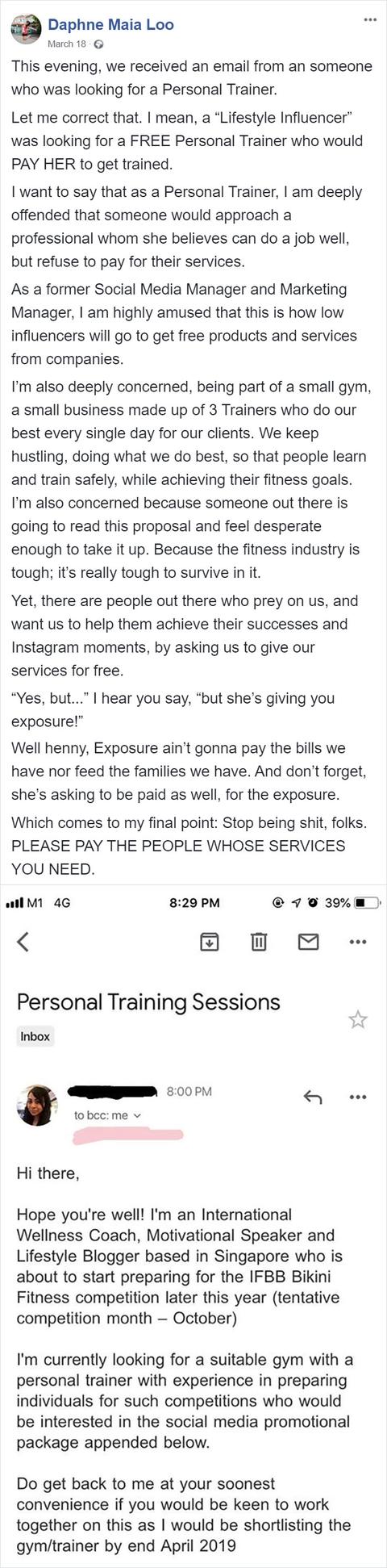Click Daphne Maia Loo's profile picture

click(x=25, y=29)
